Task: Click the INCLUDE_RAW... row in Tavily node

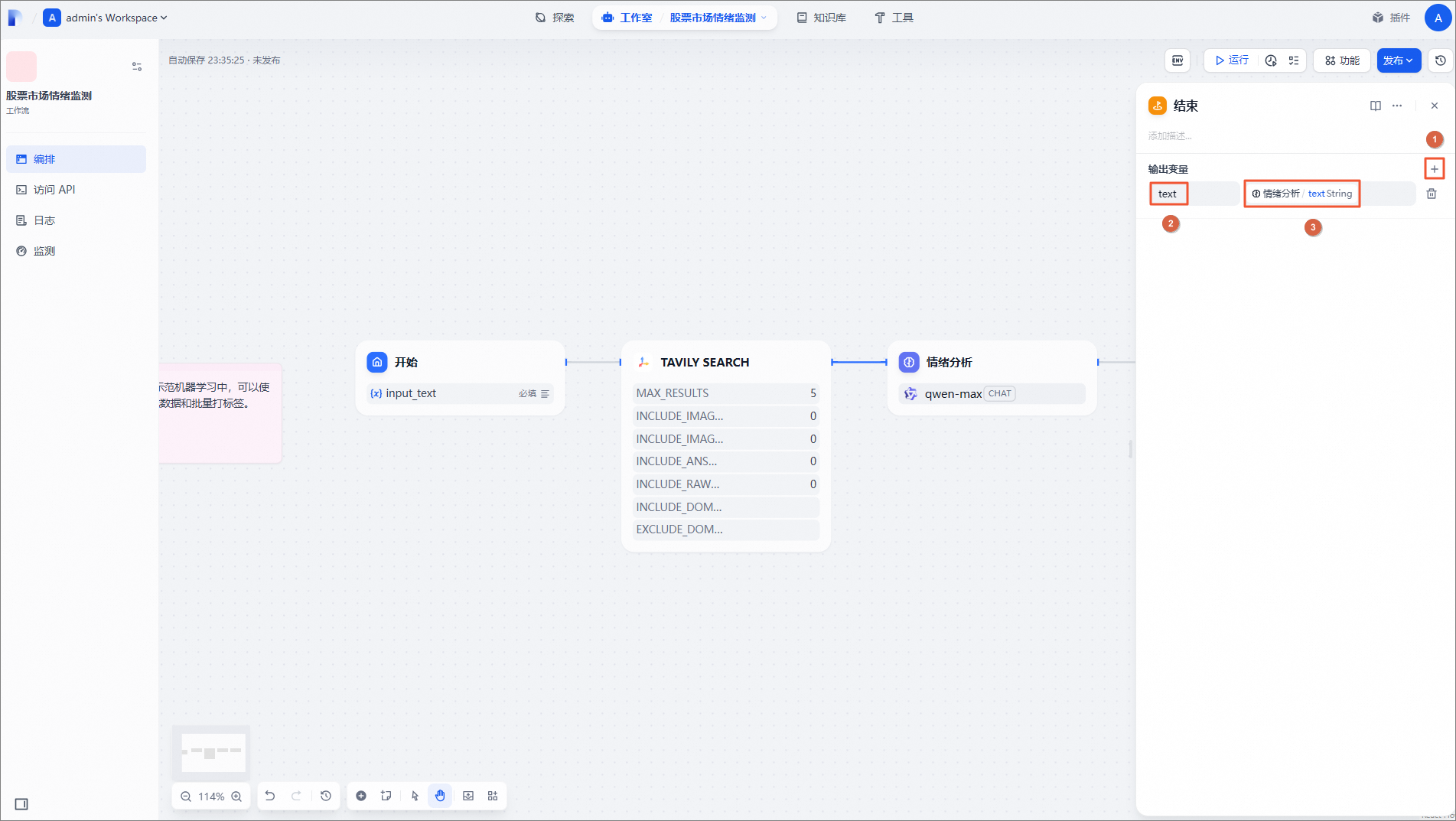Action: pos(726,484)
